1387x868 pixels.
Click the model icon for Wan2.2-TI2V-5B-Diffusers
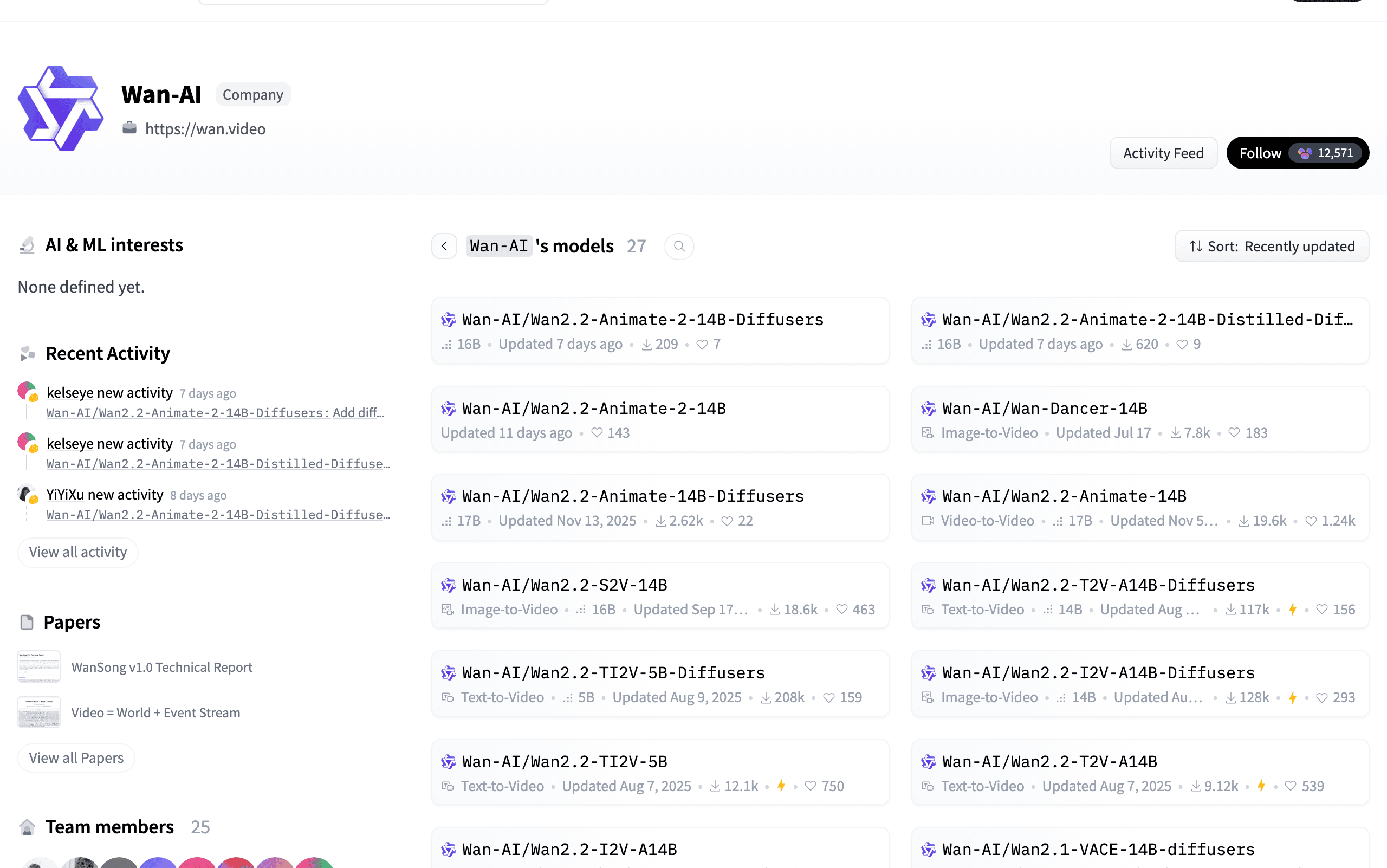(x=449, y=673)
